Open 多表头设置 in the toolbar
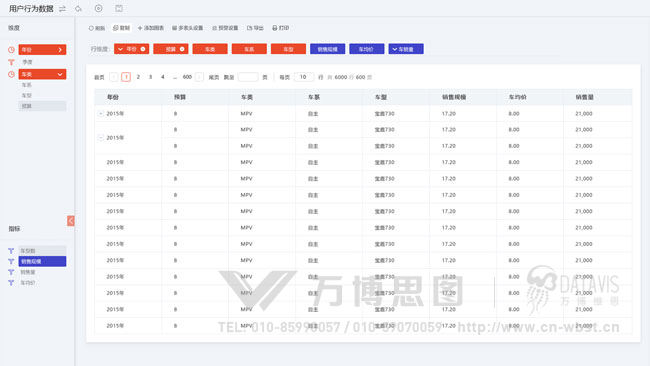Screen dimensions: 650x366 click(x=187, y=28)
